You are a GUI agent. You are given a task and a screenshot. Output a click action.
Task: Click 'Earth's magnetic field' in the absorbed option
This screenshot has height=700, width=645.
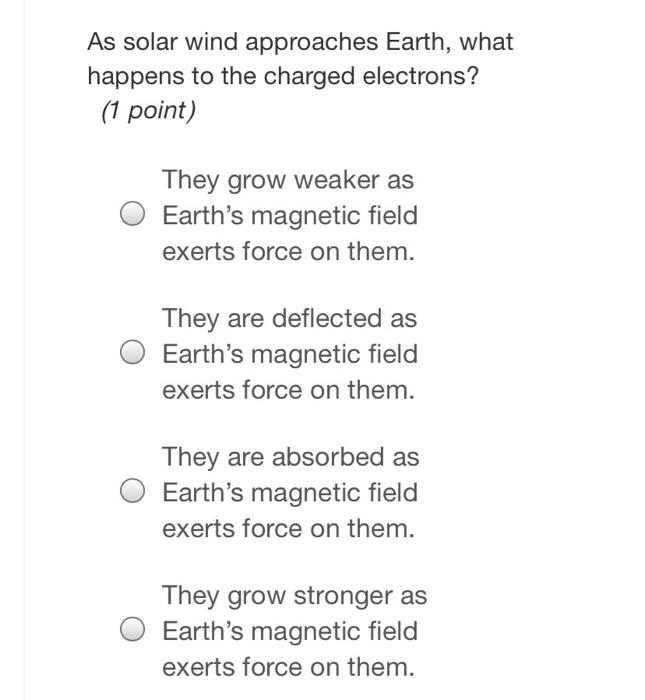pyautogui.click(x=290, y=492)
